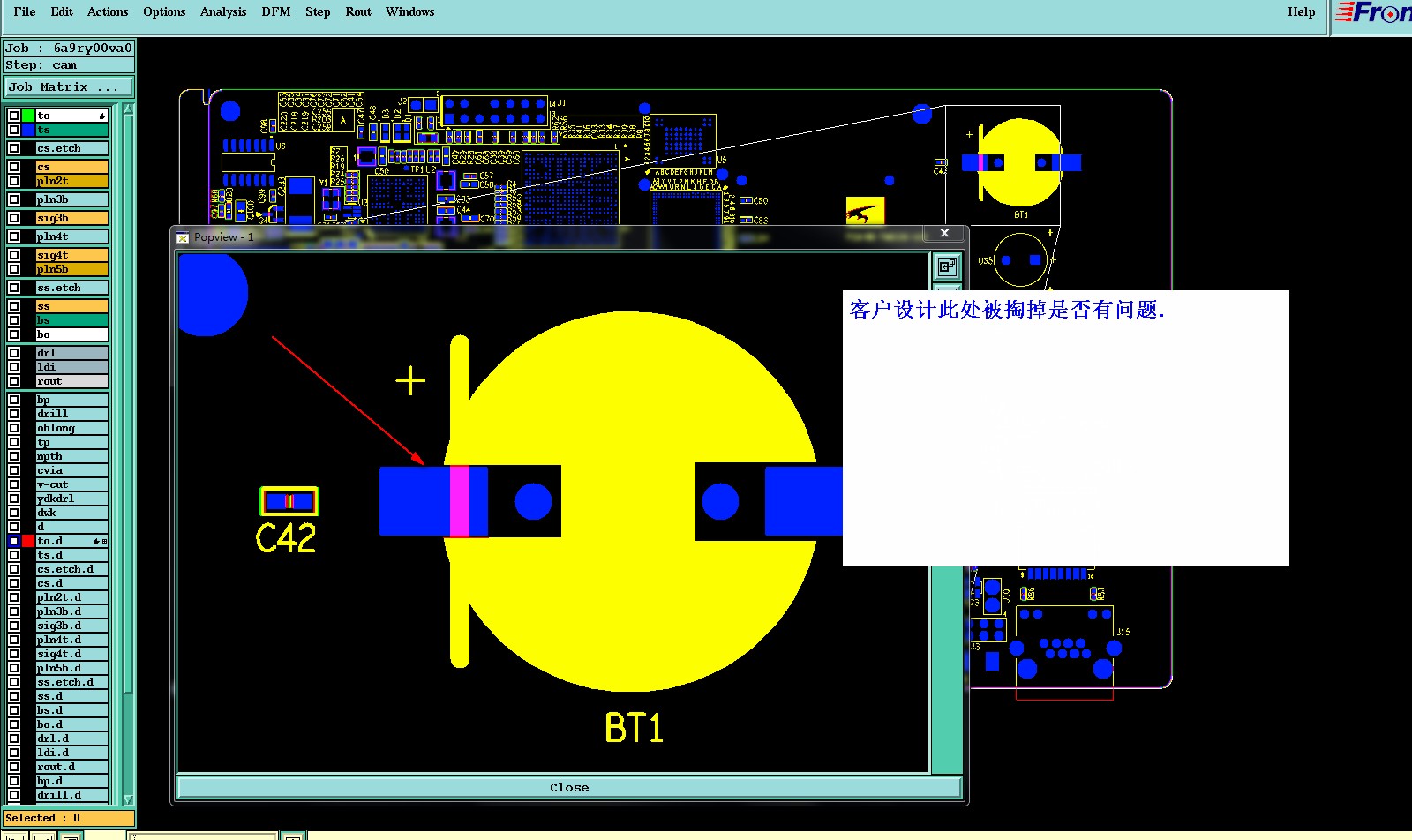The image size is (1412, 840).
Task: Open the Windows menu
Action: coord(409,11)
